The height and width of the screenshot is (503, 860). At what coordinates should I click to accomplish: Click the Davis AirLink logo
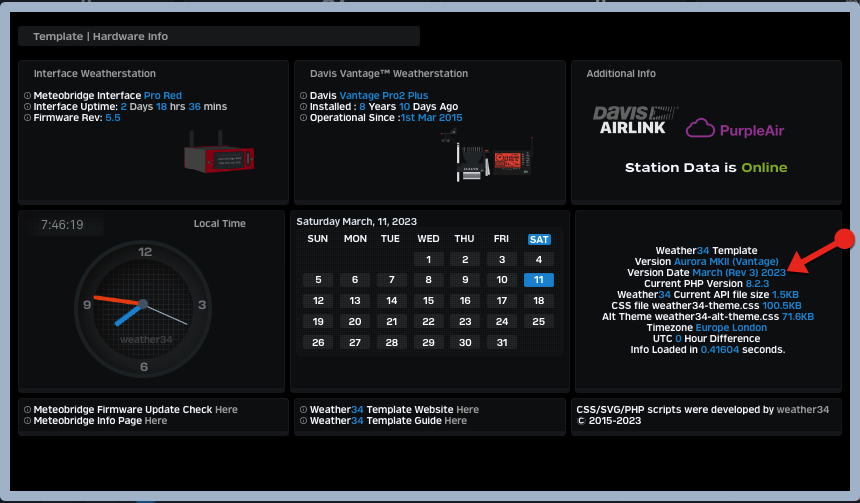(x=634, y=120)
